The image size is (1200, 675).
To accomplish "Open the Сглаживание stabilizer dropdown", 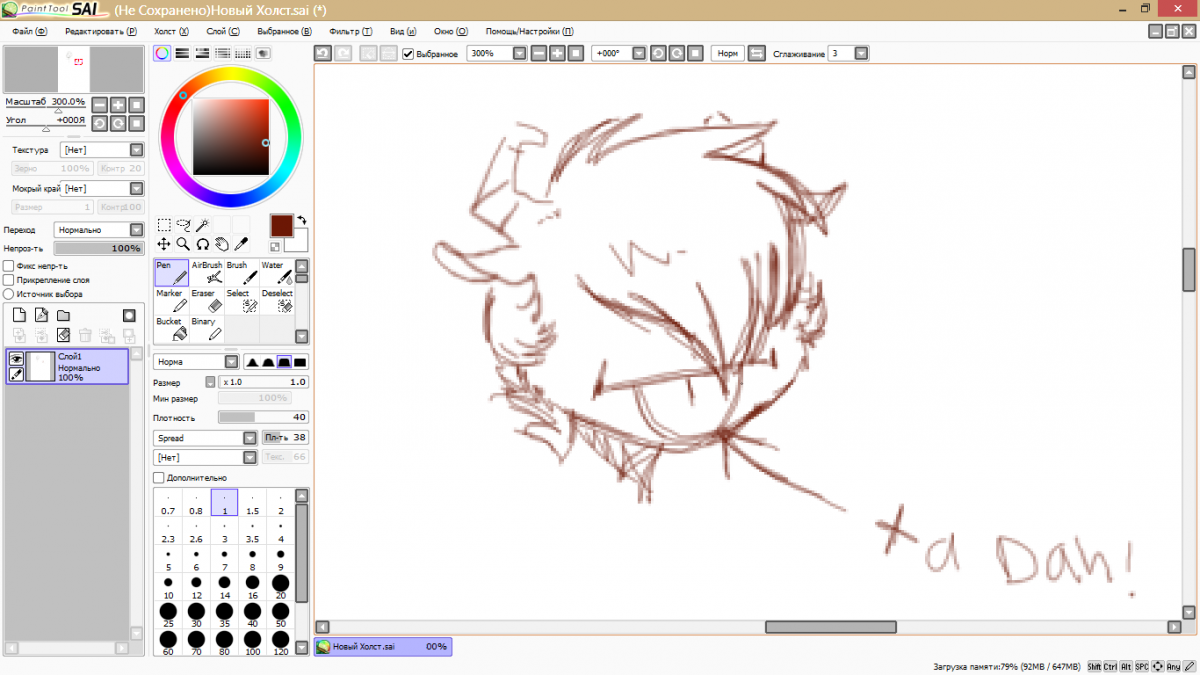I will click(862, 53).
